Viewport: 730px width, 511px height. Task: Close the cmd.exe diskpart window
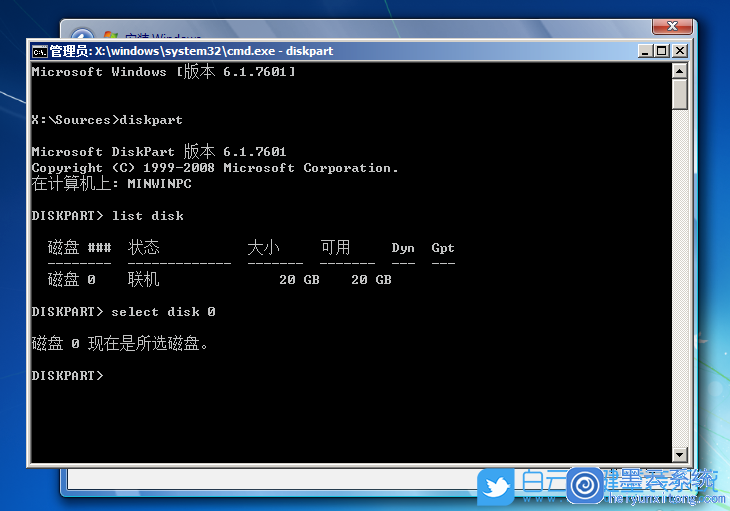680,51
